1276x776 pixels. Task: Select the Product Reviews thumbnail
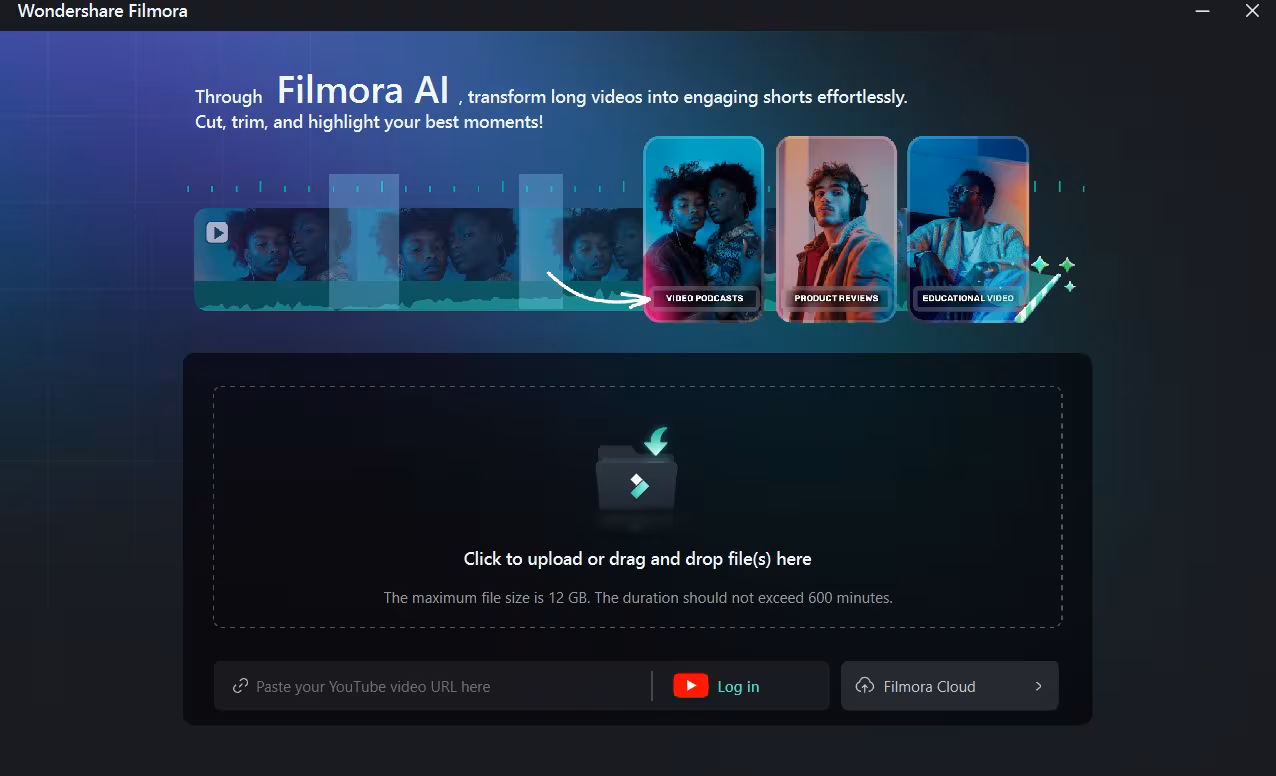click(836, 229)
